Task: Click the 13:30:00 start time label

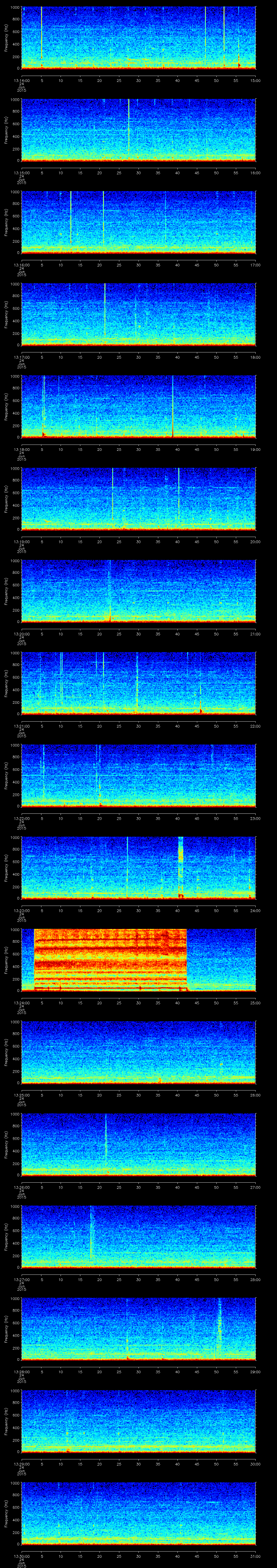Action: pos(21,1556)
